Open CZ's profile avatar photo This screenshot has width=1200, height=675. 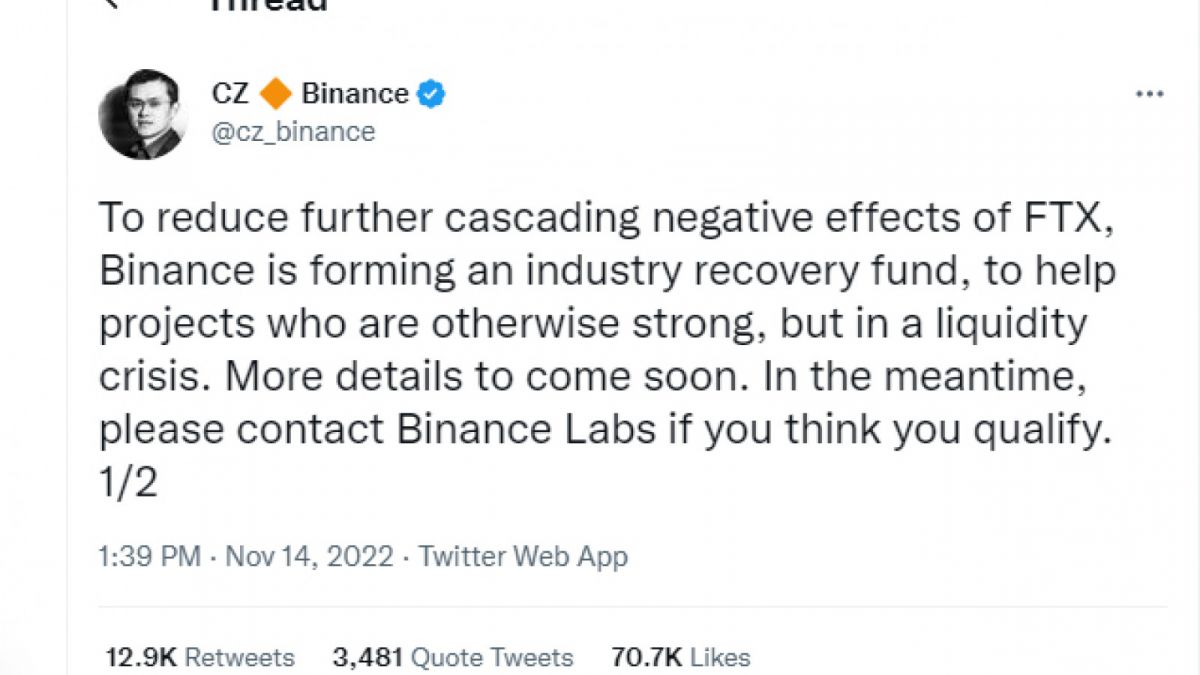click(x=141, y=115)
